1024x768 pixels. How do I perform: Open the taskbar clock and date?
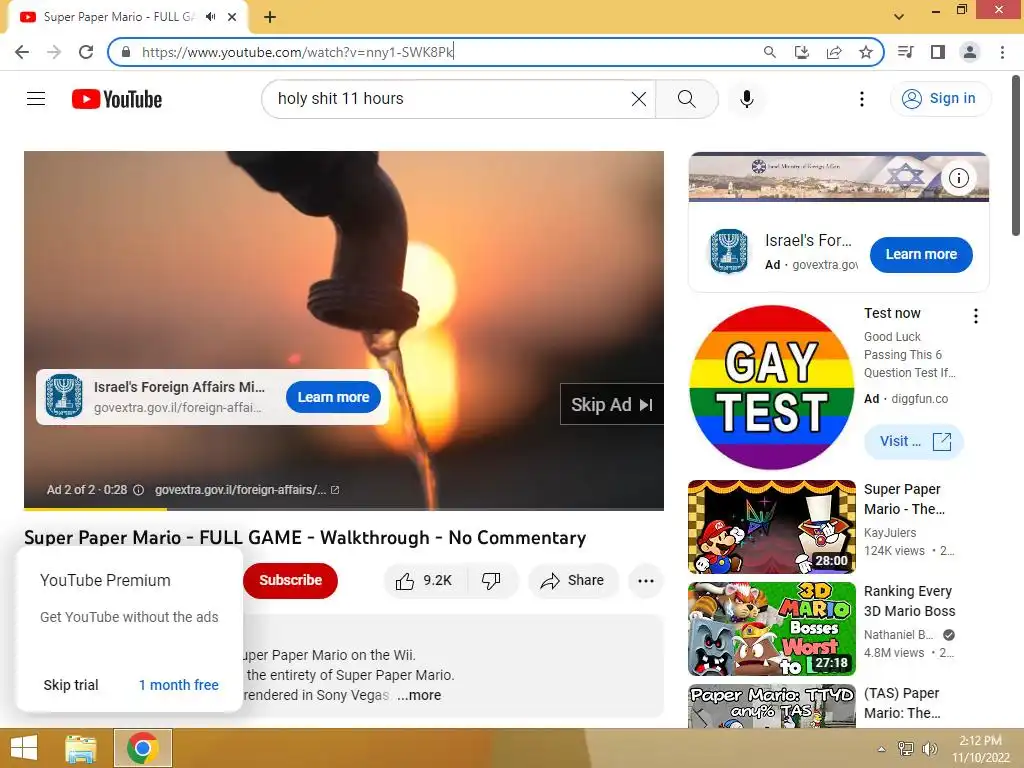tap(980, 749)
